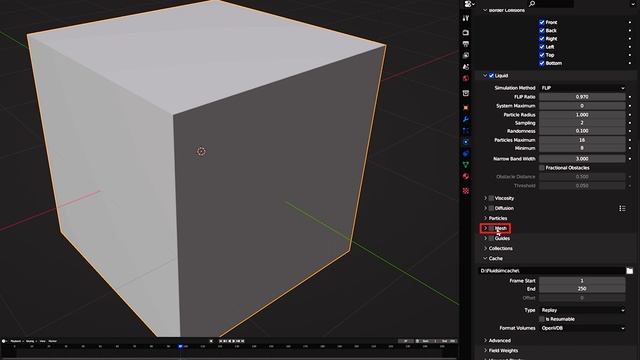Expand the Viscosity panel arrow

click(485, 198)
